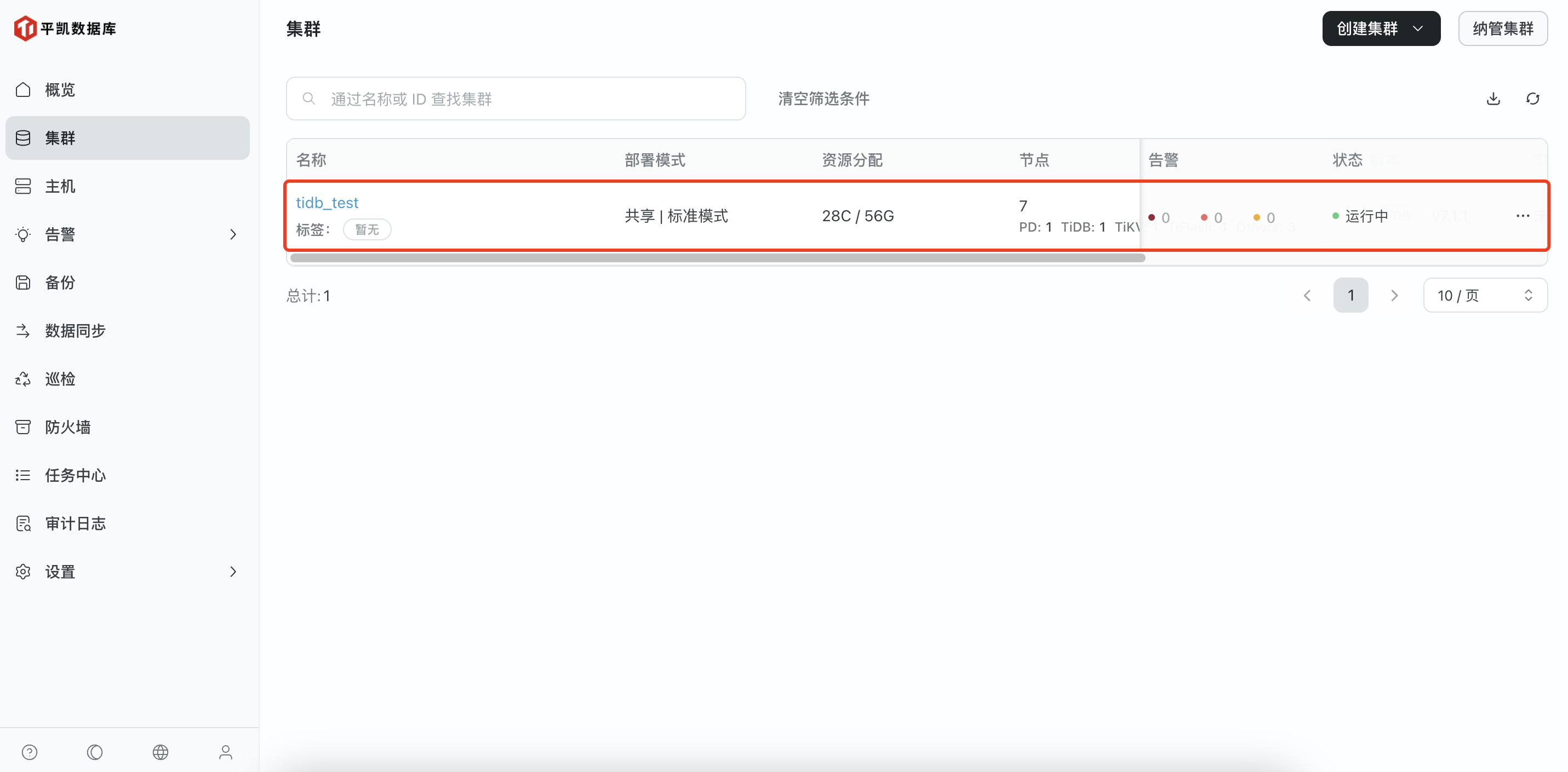The image size is (1568, 772).
Task: Click the 平凯数据库 logo
Action: 65,28
